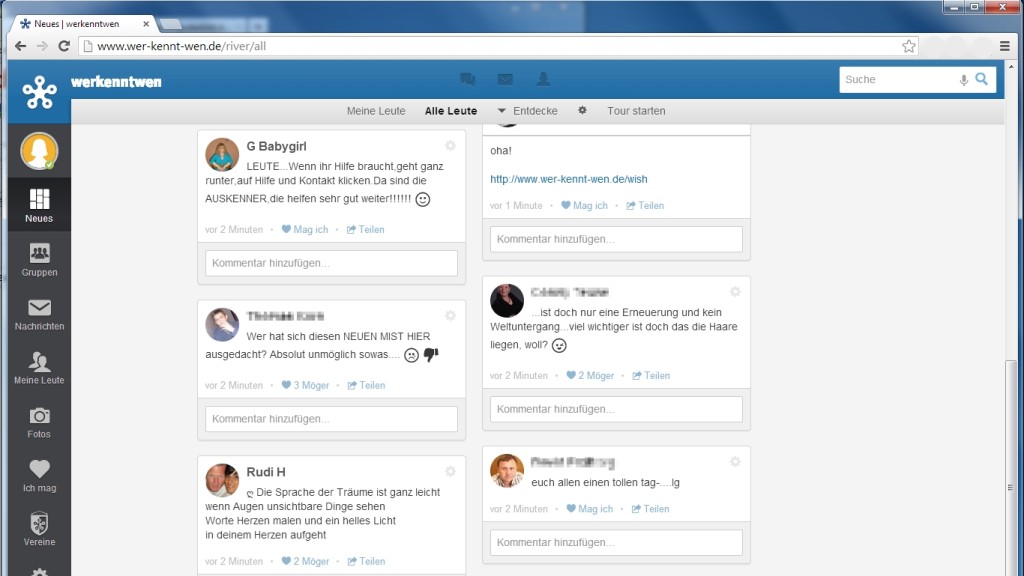Open Rudi H profile name link

tap(266, 472)
